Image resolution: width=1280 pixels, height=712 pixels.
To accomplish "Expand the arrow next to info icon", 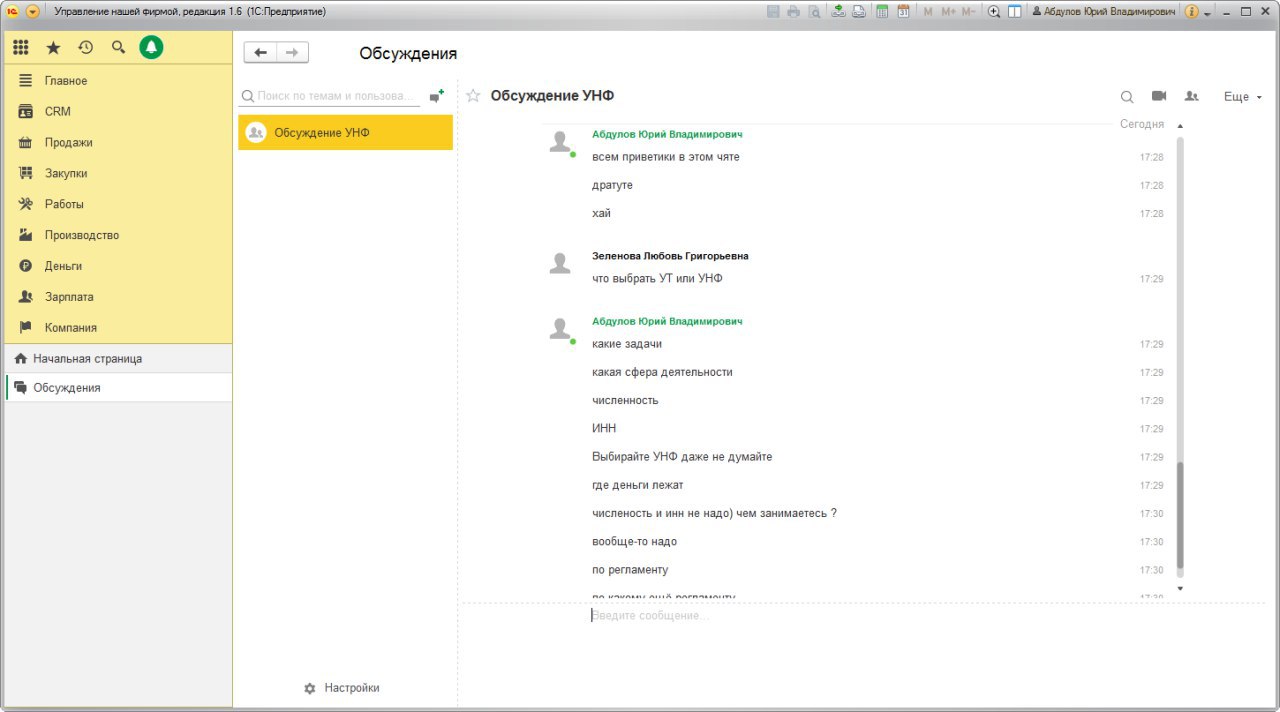I will click(1207, 13).
